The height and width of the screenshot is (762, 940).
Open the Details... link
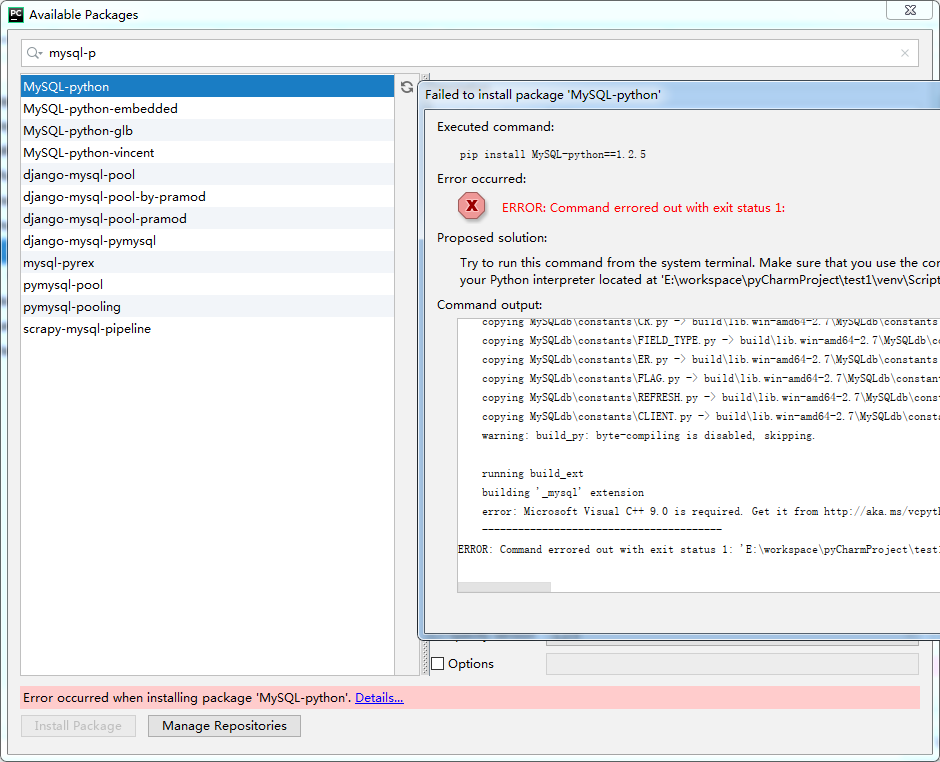tap(379, 697)
